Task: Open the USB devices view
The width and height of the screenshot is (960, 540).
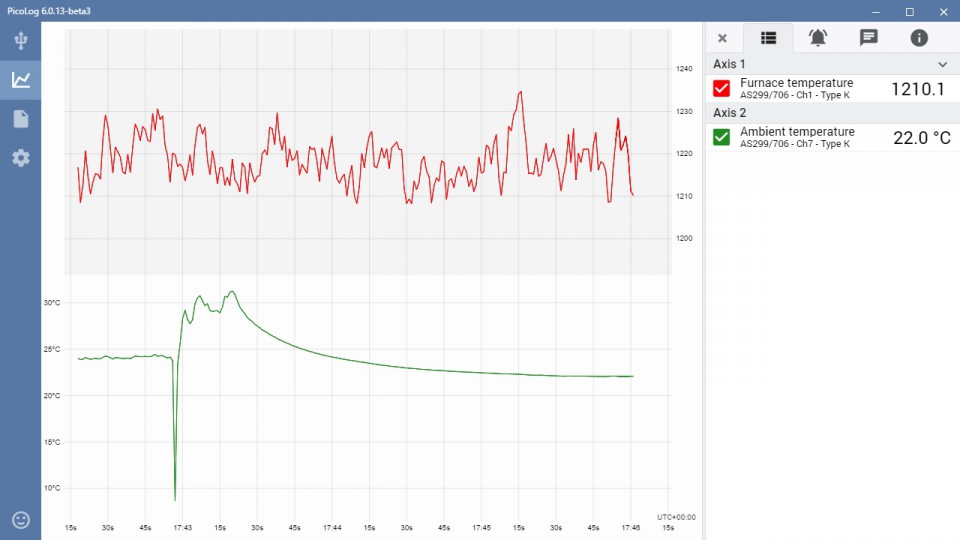Action: (x=21, y=41)
